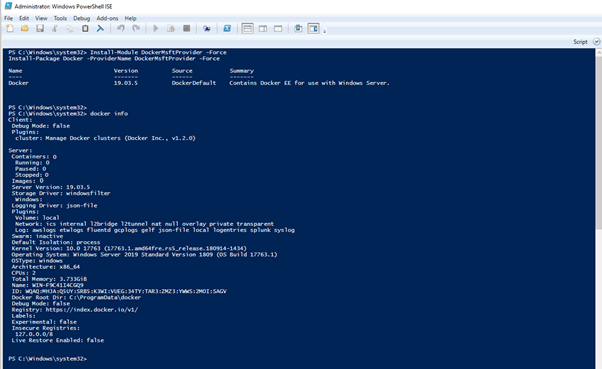The width and height of the screenshot is (602, 369).
Task: Click 'Storage Driver: windowsfilter' line
Action: (x=61, y=193)
